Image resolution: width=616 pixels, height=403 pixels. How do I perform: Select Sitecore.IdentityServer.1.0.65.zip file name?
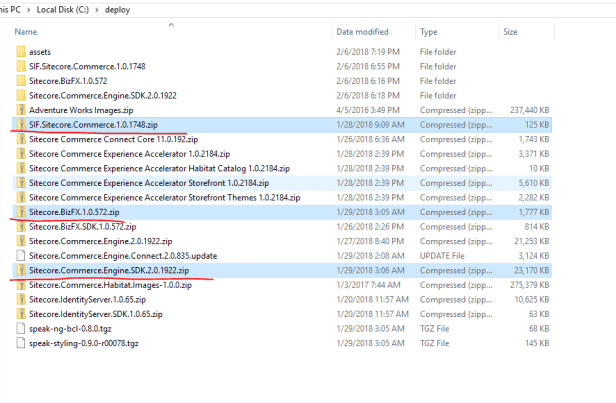pyautogui.click(x=88, y=299)
